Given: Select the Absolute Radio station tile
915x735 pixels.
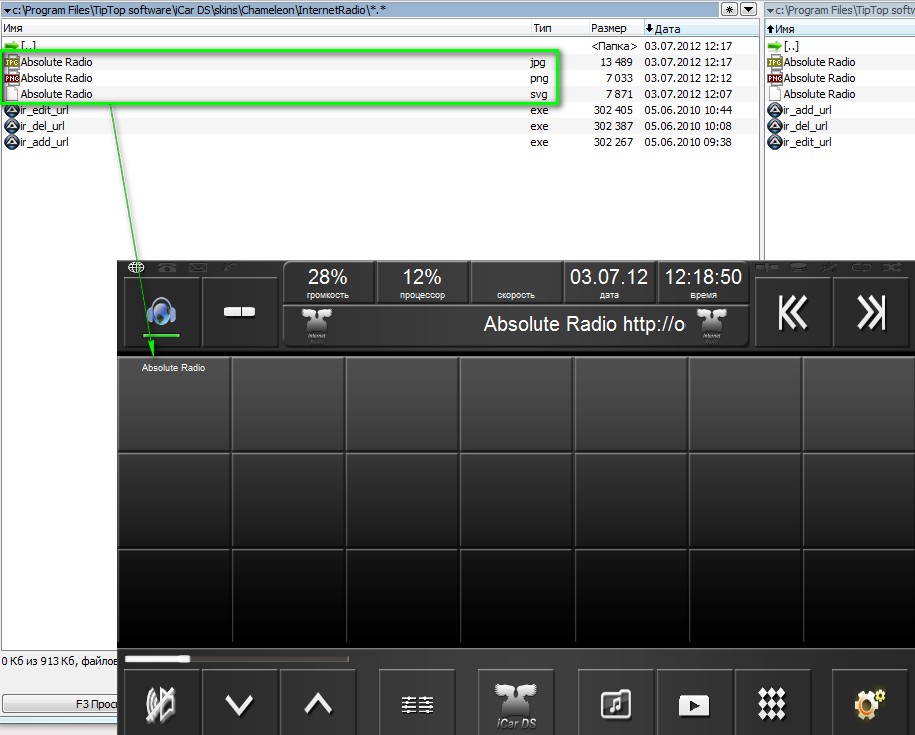Looking at the screenshot, I should pyautogui.click(x=174, y=404).
